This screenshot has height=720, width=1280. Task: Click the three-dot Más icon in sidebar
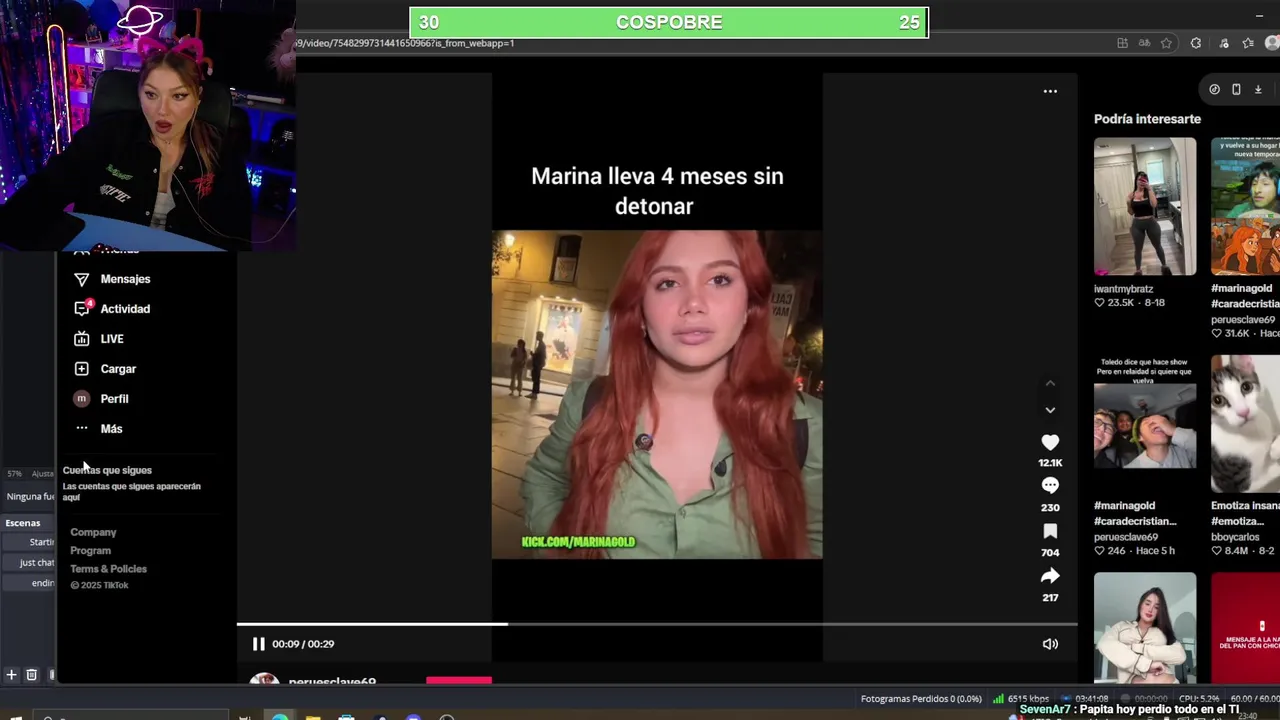[x=82, y=428]
